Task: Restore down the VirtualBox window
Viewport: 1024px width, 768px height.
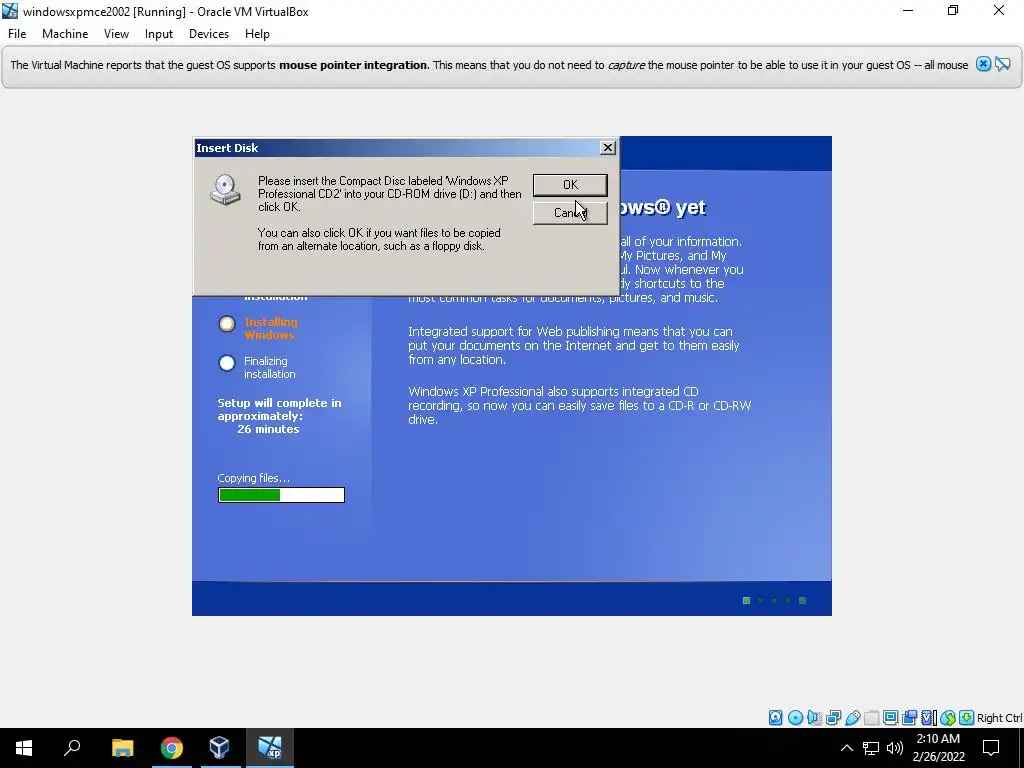Action: click(x=953, y=11)
